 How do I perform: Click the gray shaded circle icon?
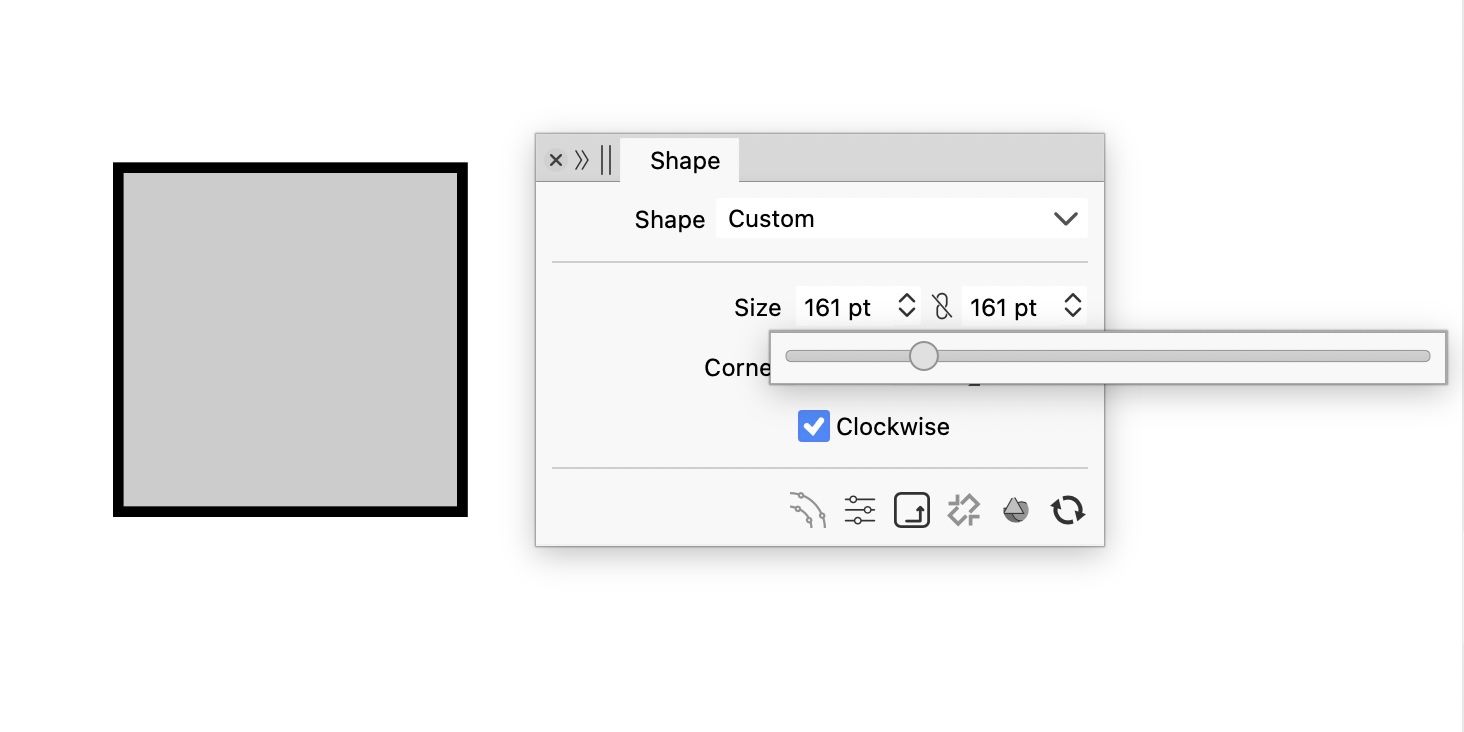(1016, 511)
